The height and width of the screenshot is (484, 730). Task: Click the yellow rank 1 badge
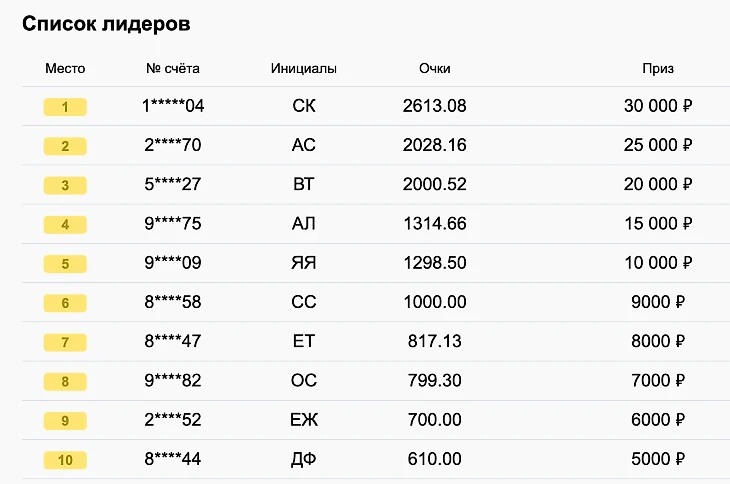click(x=65, y=106)
